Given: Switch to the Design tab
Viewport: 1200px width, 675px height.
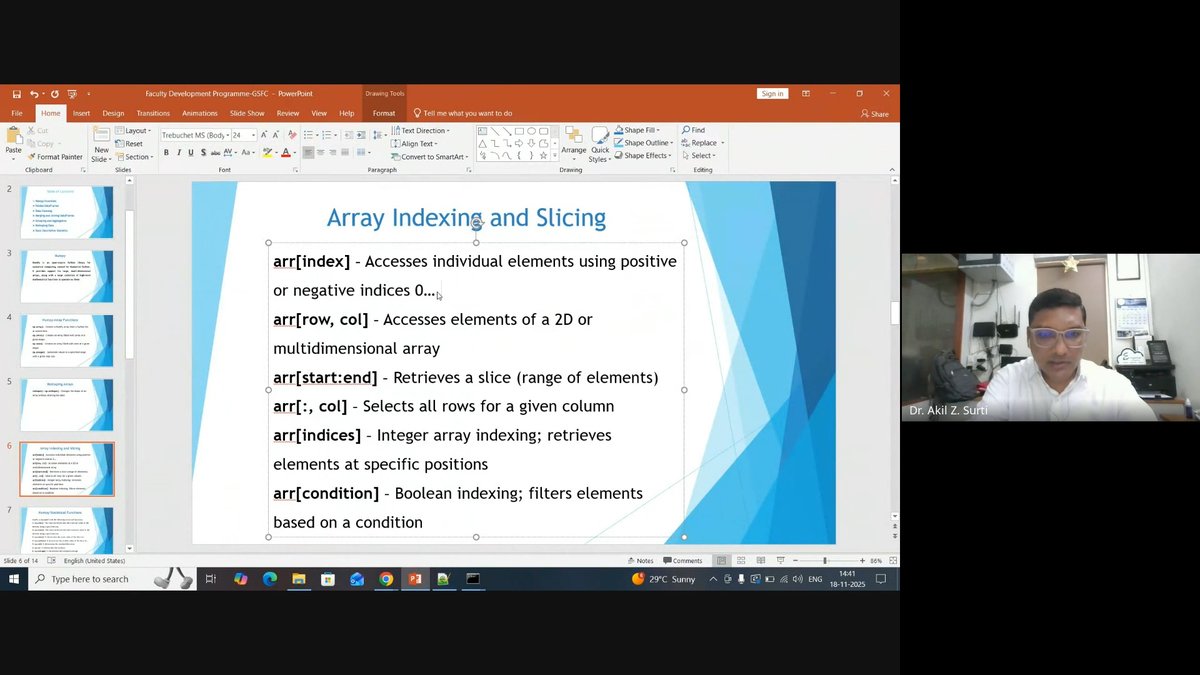Looking at the screenshot, I should (x=113, y=113).
